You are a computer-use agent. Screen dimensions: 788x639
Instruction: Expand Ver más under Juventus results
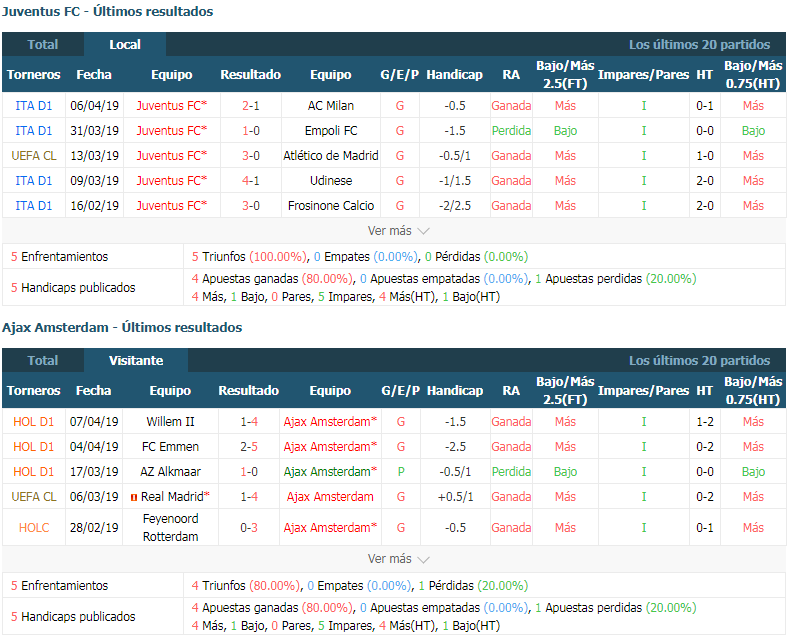point(398,231)
